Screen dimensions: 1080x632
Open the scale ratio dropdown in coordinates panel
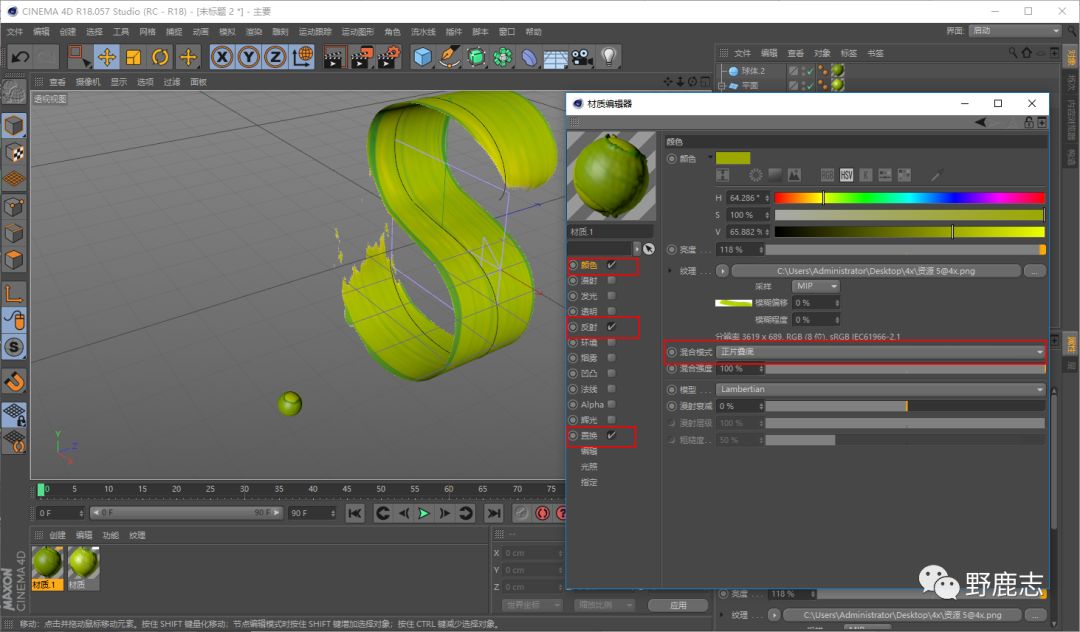603,605
